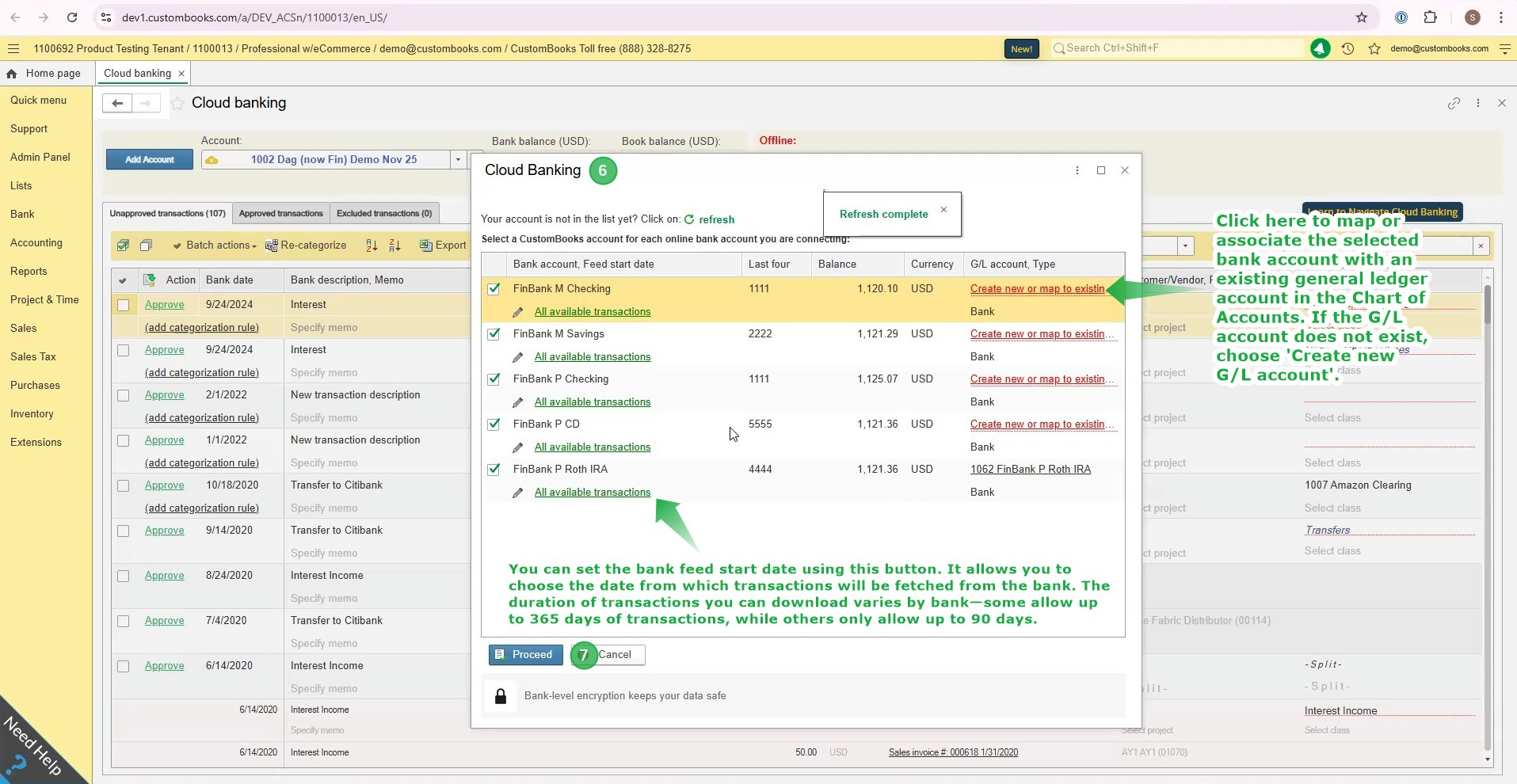Open the history clock icon in top bar
The width and height of the screenshot is (1517, 784).
coord(1347,48)
